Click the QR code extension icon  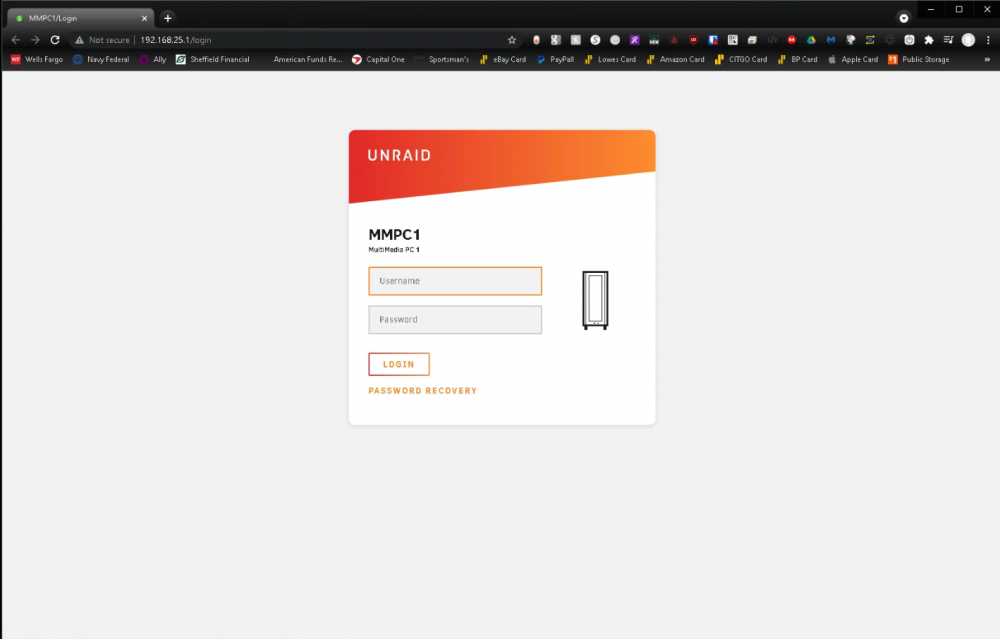coord(733,40)
